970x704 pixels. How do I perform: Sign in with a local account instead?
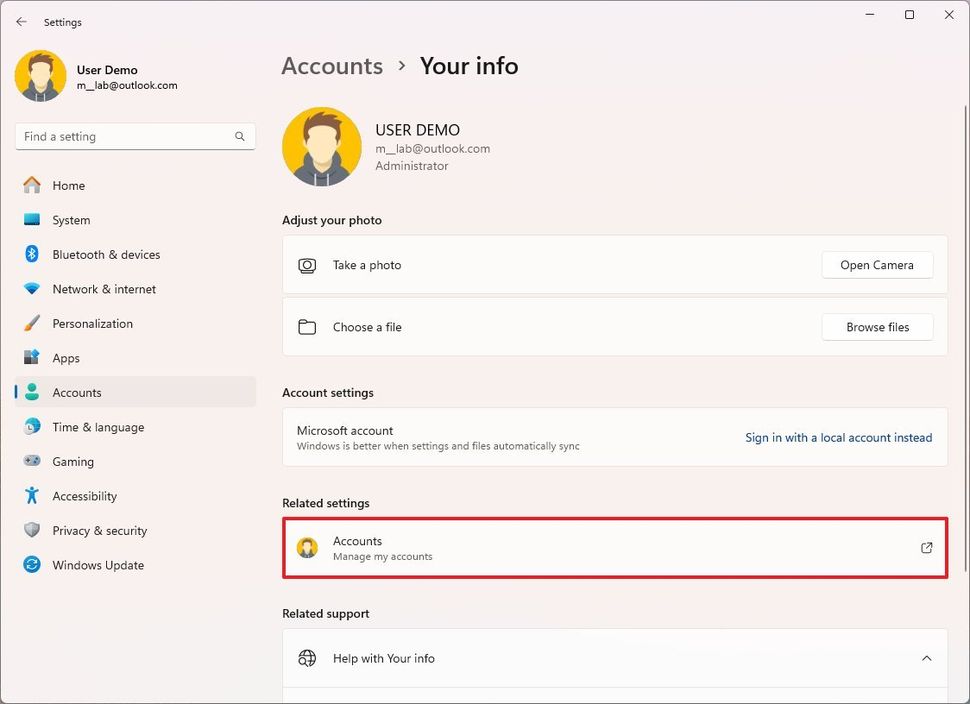[x=838, y=437]
